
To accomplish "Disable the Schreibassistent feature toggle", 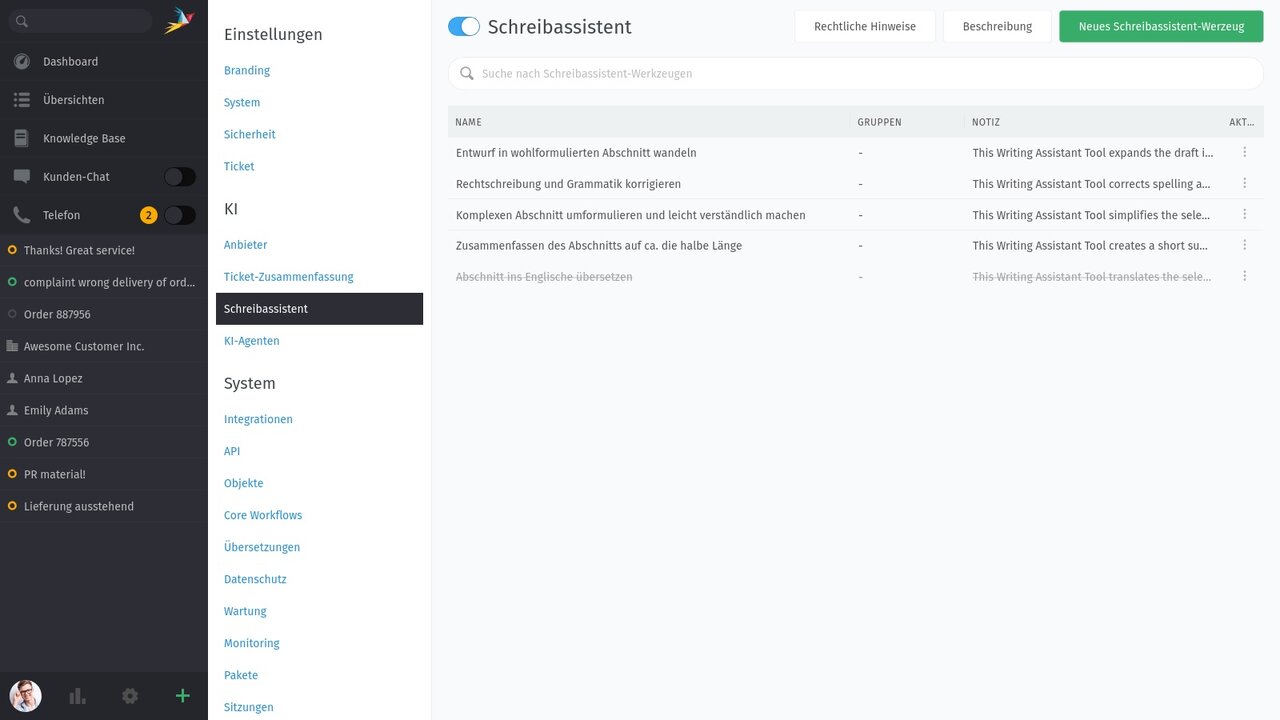I will [x=463, y=27].
